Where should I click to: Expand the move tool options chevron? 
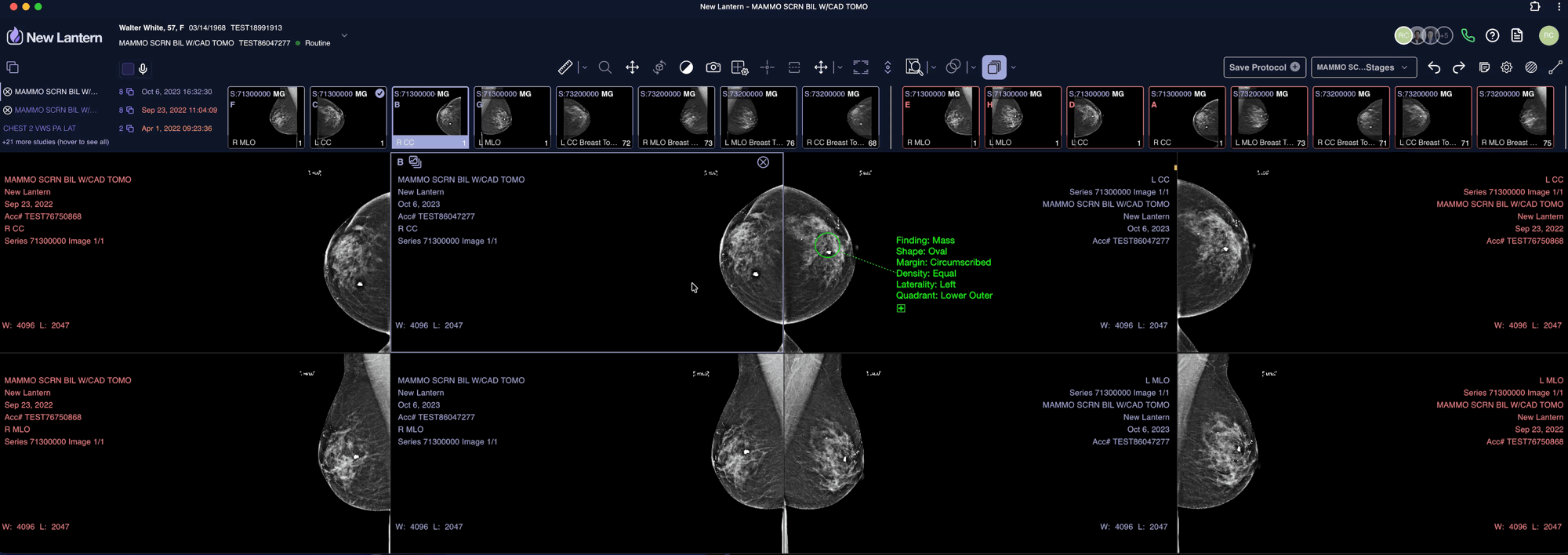tap(840, 67)
